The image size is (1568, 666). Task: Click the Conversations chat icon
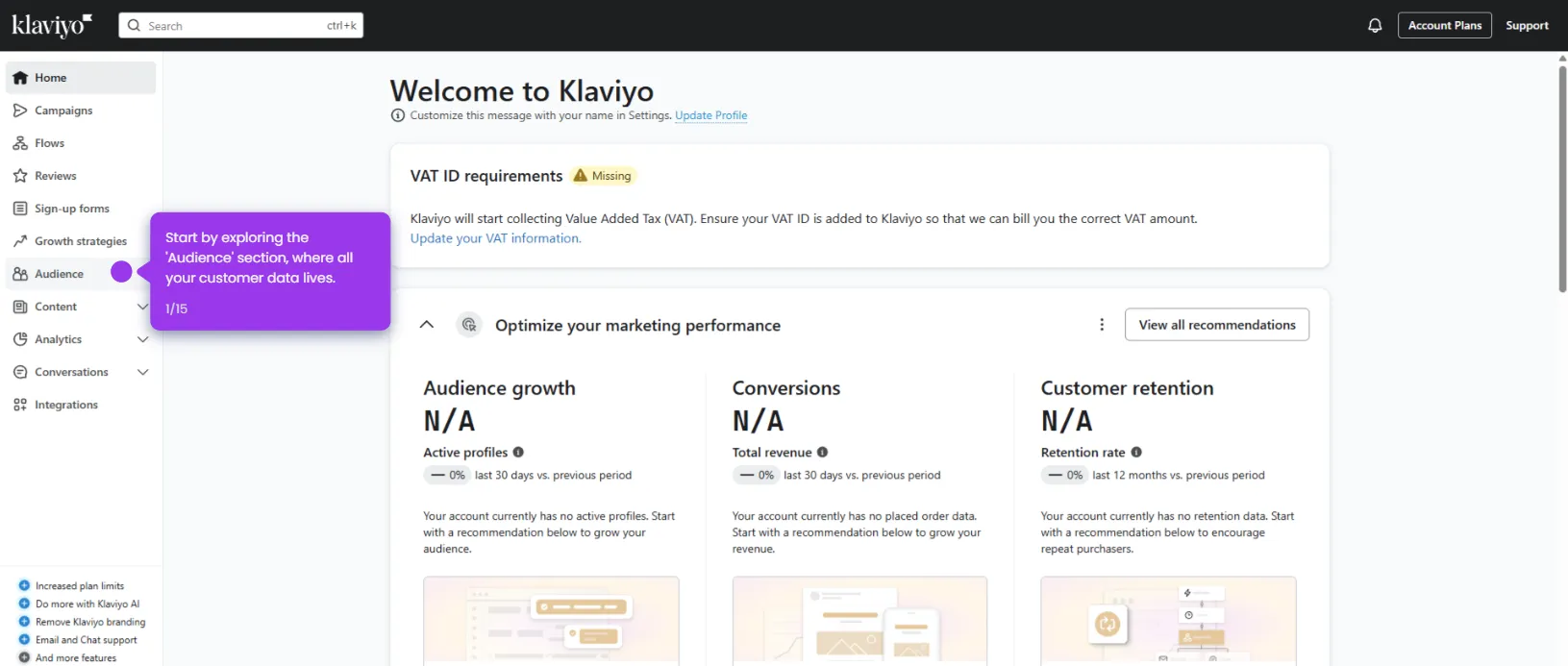pyautogui.click(x=20, y=372)
